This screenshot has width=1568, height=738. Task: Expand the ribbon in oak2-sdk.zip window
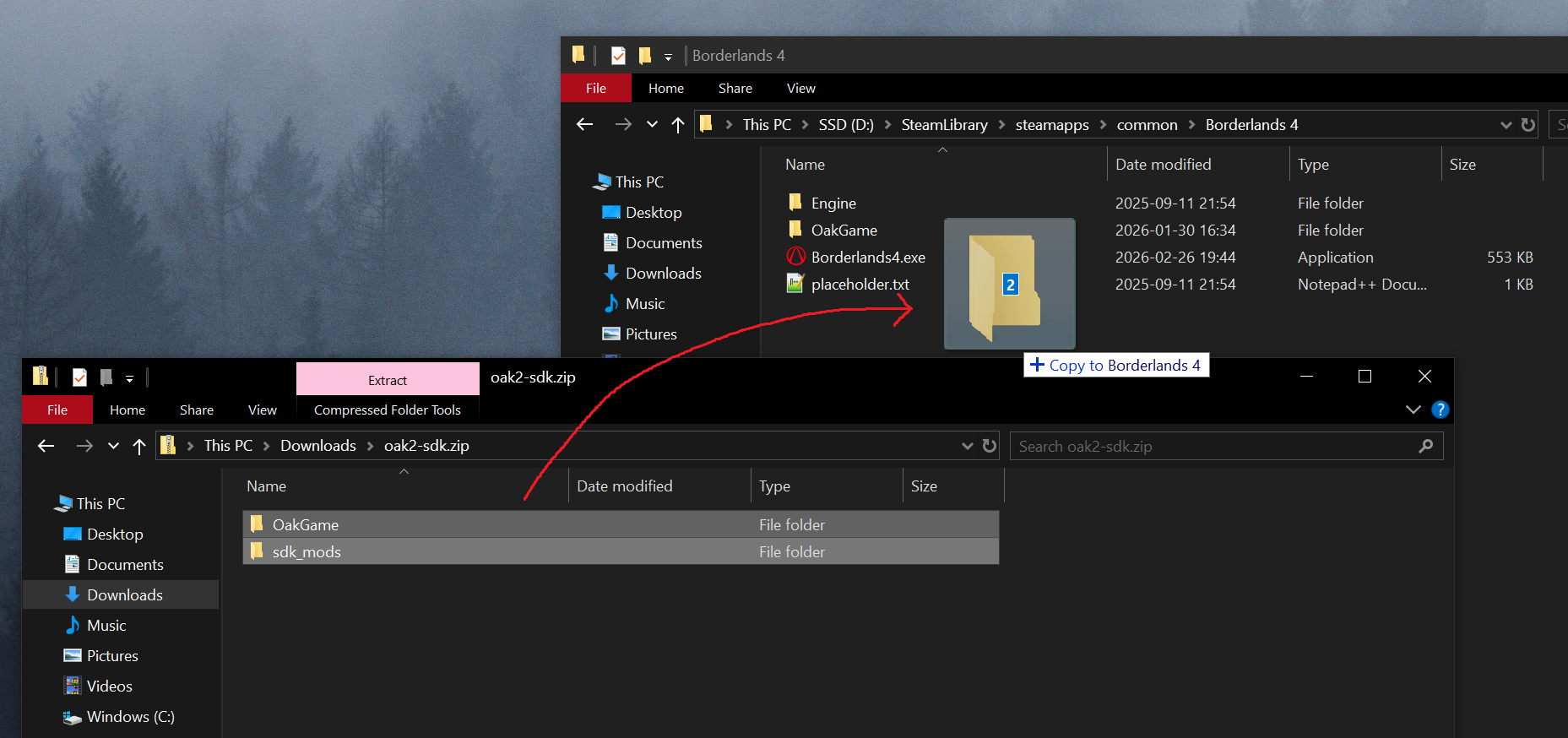pyautogui.click(x=1413, y=410)
